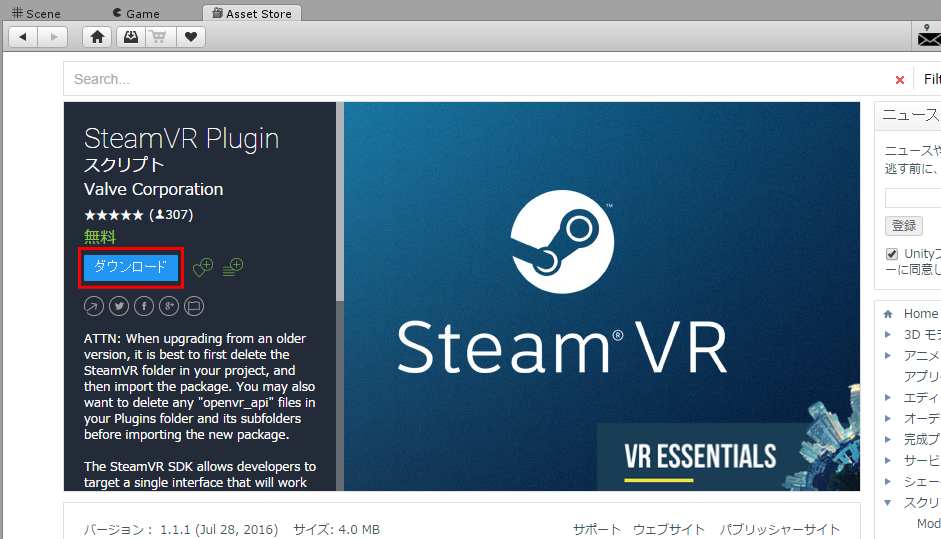Select the Asset Store tab
The height and width of the screenshot is (539, 941).
point(252,13)
